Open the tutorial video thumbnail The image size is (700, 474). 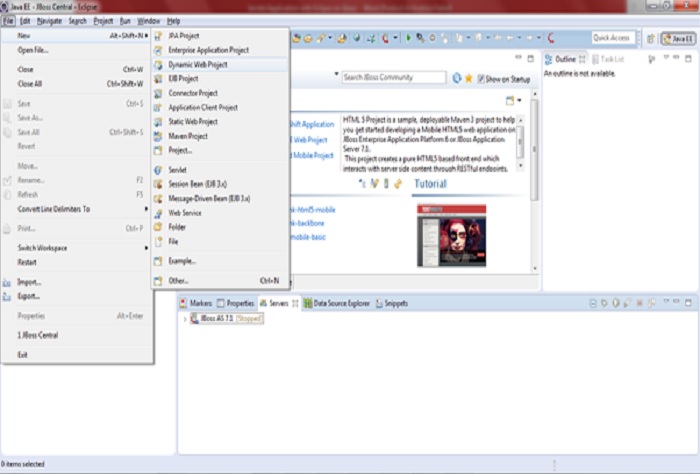[451, 236]
